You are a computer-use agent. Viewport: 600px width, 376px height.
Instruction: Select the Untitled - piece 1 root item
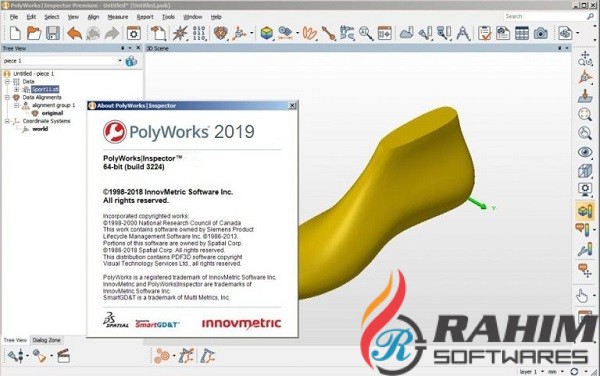(x=33, y=73)
